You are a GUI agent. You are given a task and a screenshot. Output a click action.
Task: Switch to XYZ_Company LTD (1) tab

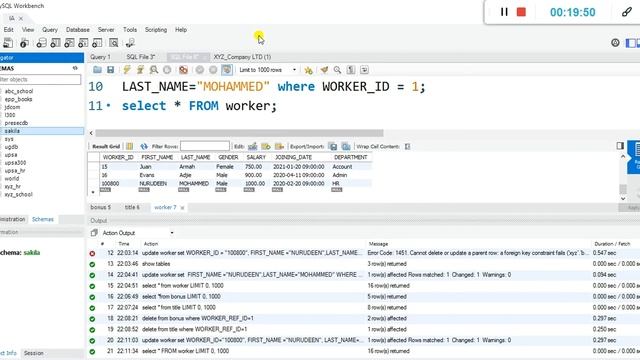[x=242, y=57]
